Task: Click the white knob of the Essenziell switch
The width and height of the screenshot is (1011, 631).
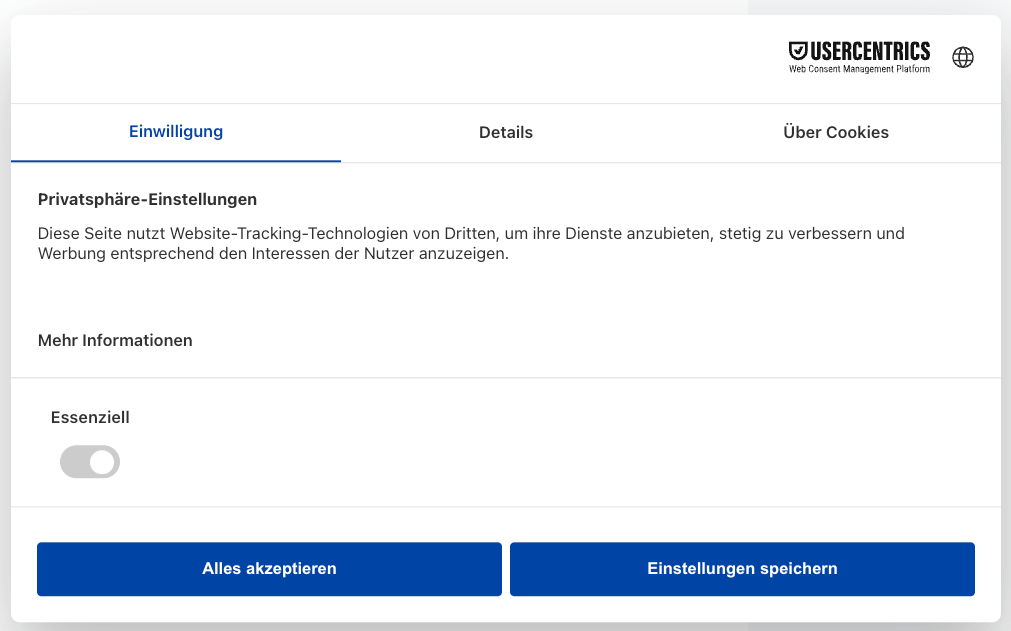Action: pos(103,462)
